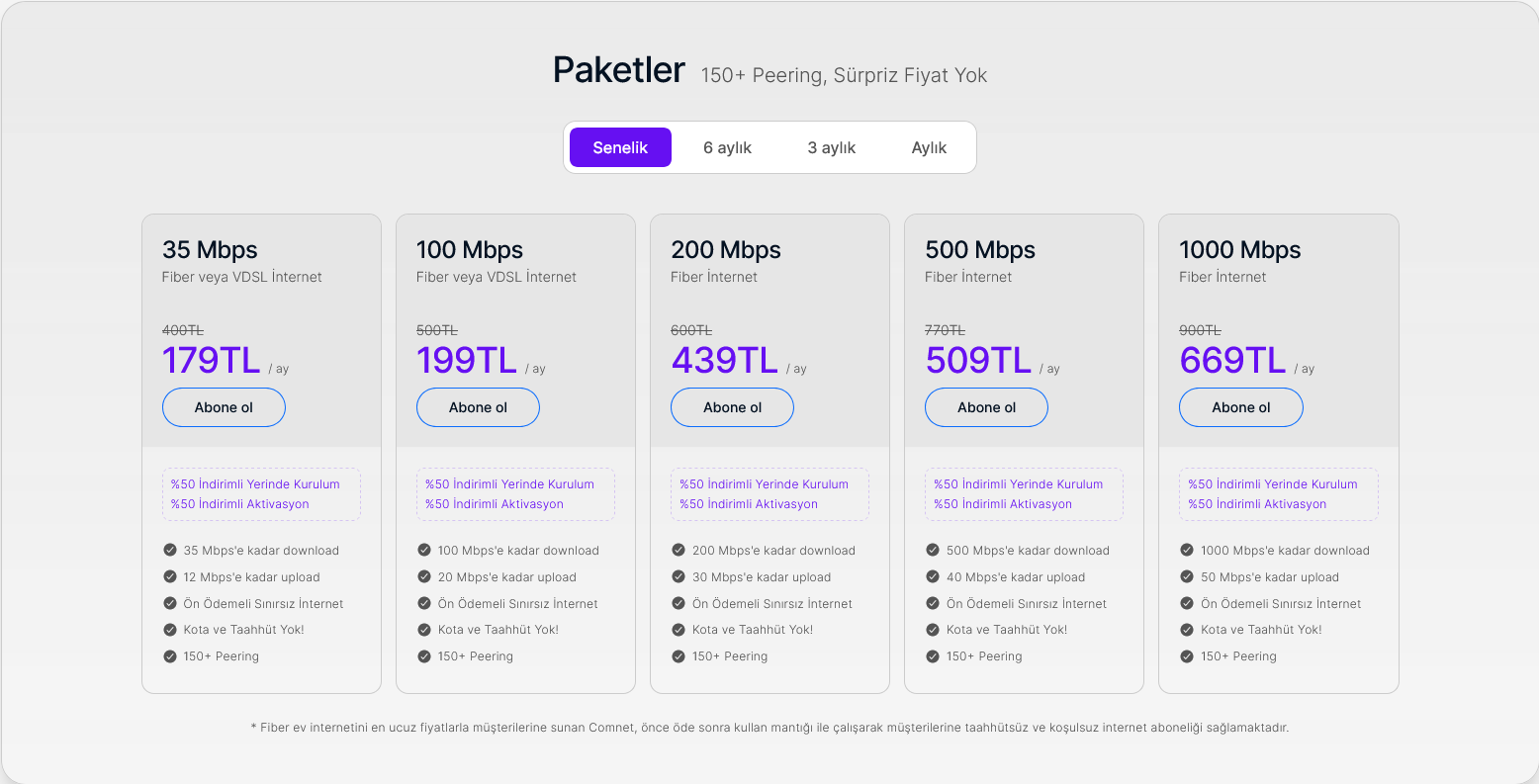Subscribe to the 500 Mbps plan
1539x784 pixels.
click(x=986, y=407)
